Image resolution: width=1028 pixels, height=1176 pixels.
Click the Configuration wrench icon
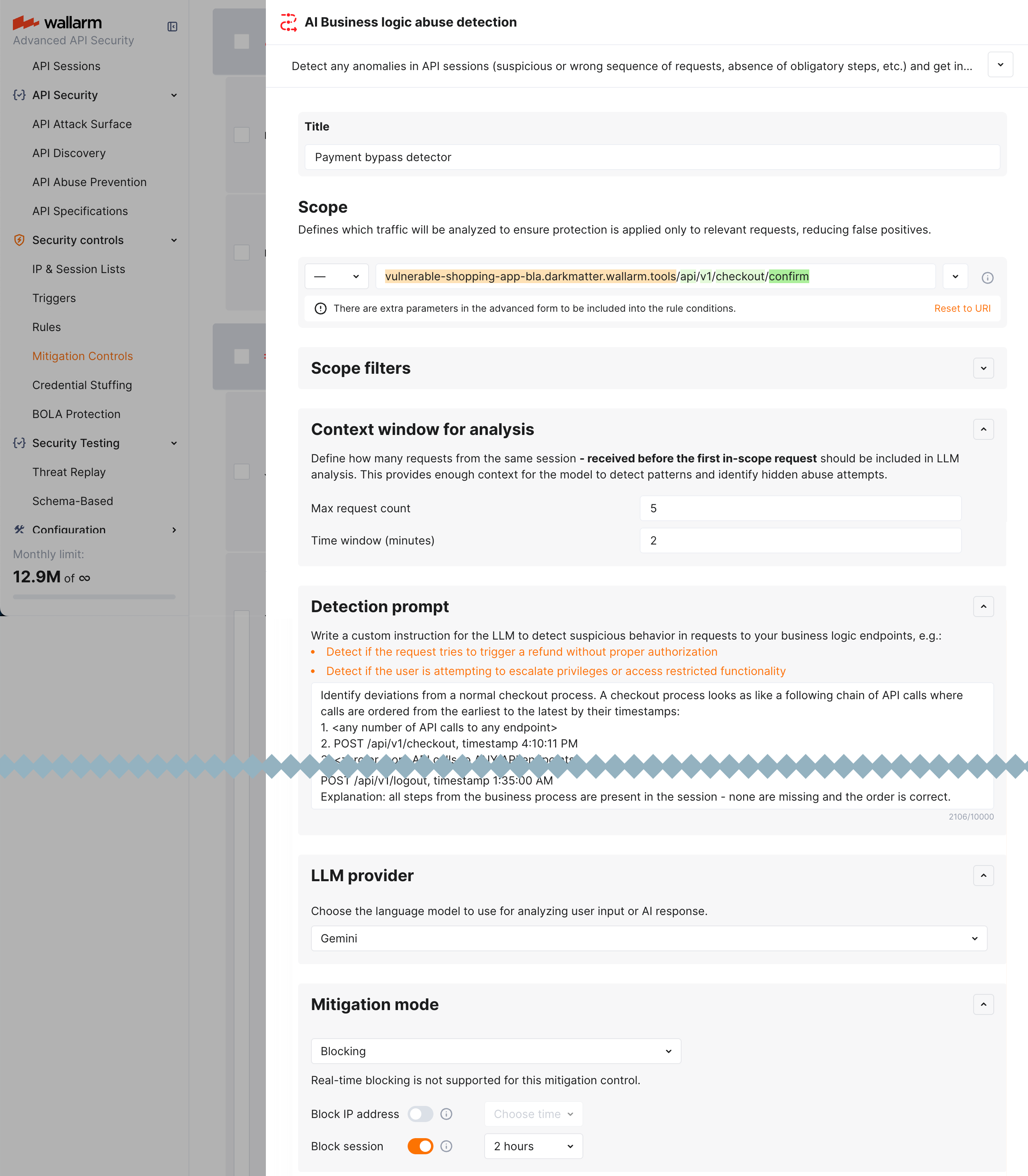(19, 530)
